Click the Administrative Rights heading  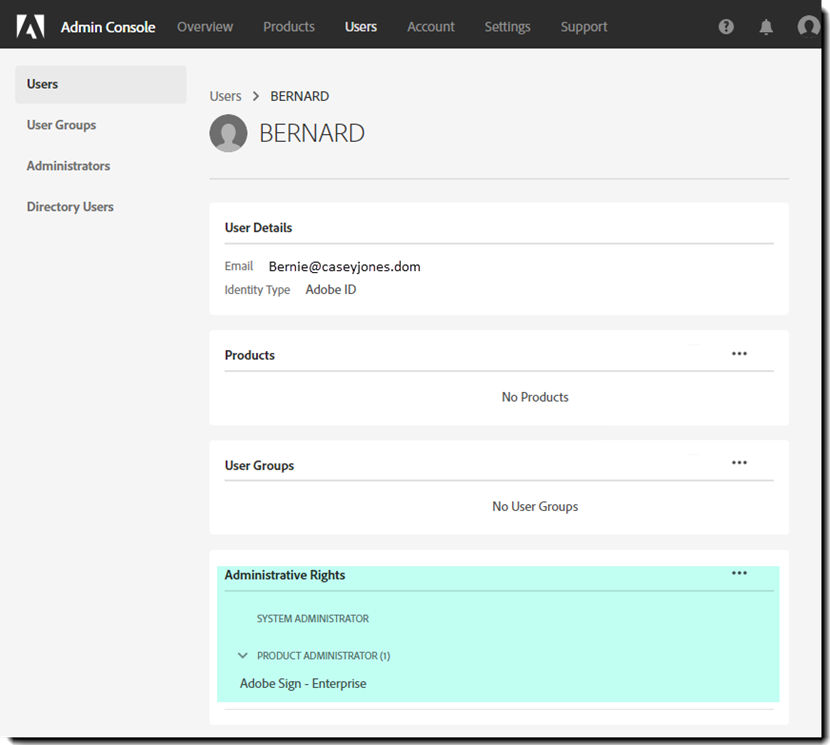pyautogui.click(x=285, y=575)
